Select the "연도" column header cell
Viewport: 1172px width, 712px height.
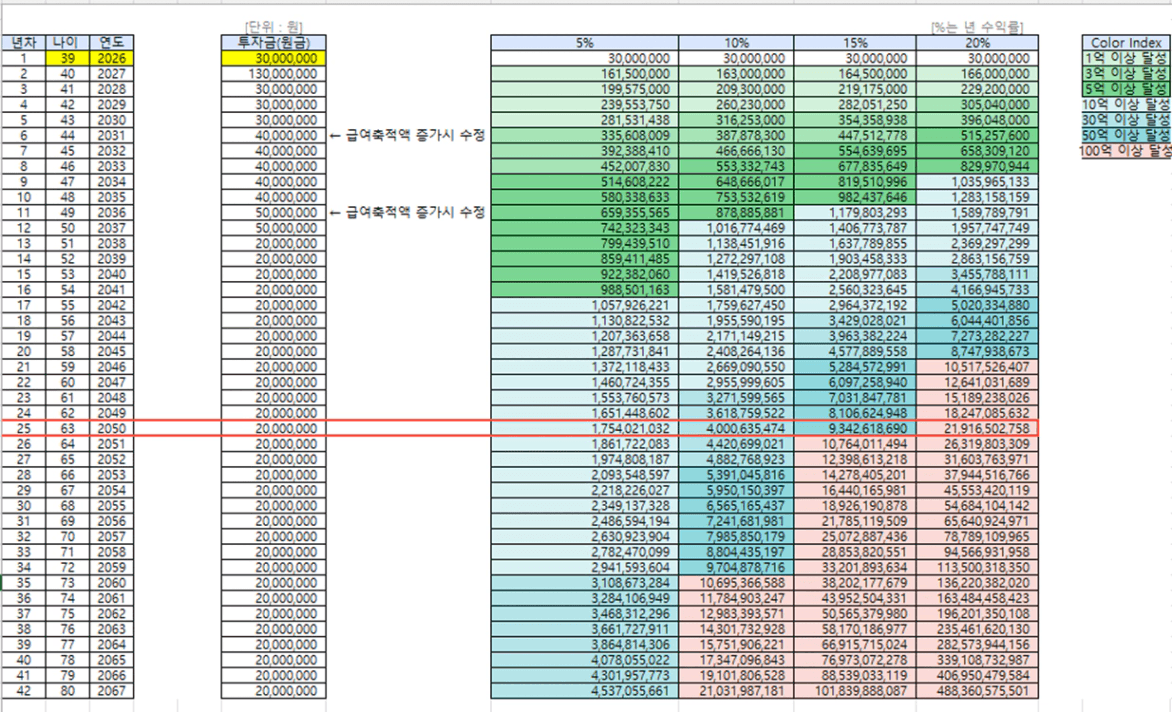pos(111,43)
